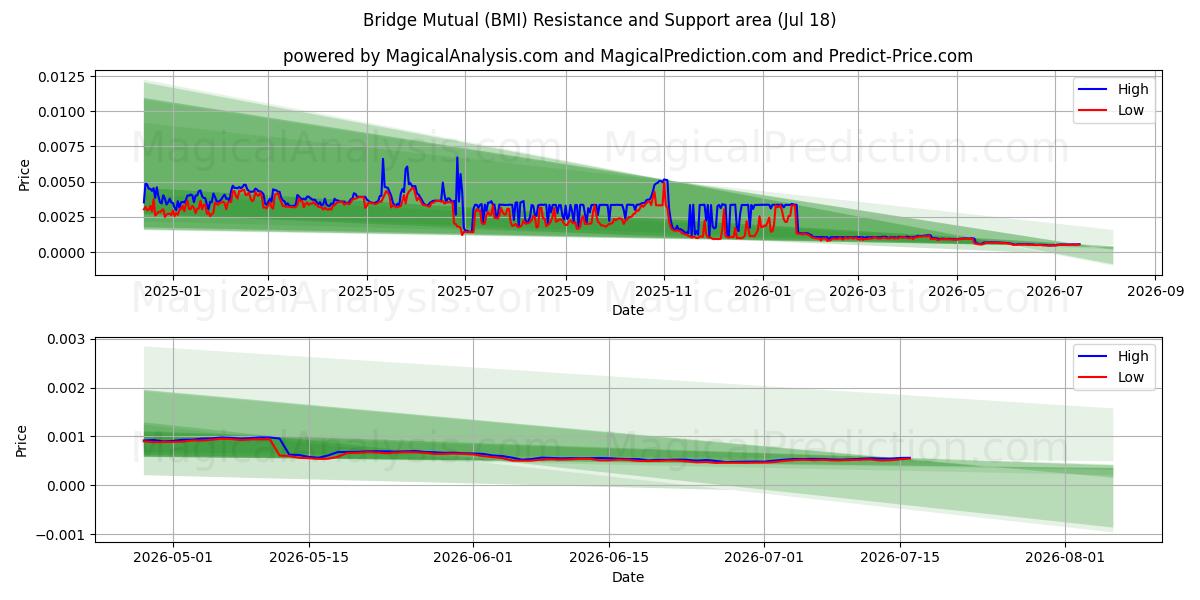Click the '2026-03' tick label on the top chart
Viewport: 1200px width, 600px height.
858,291
